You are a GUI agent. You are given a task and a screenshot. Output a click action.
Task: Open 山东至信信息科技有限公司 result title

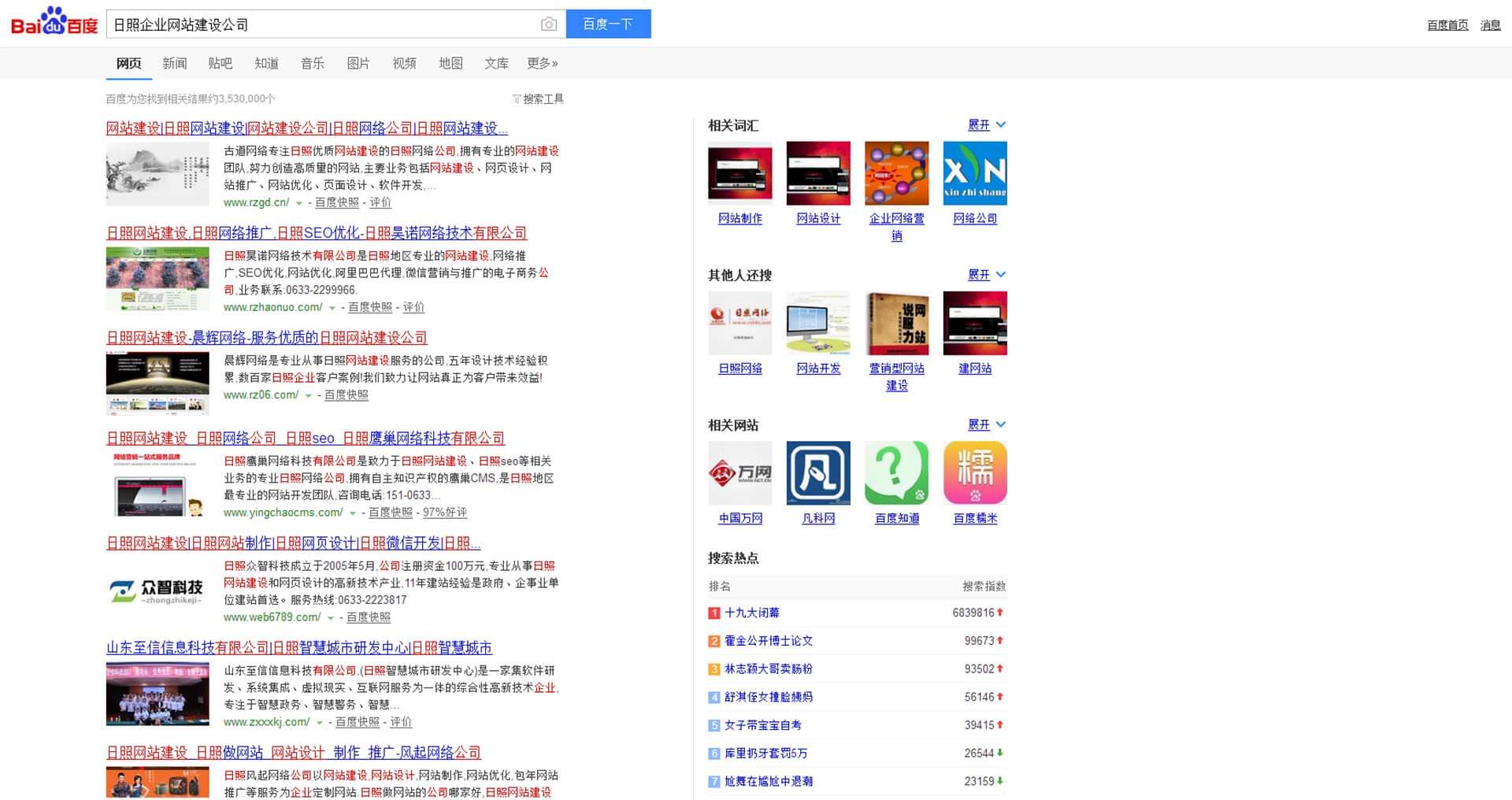coord(299,648)
